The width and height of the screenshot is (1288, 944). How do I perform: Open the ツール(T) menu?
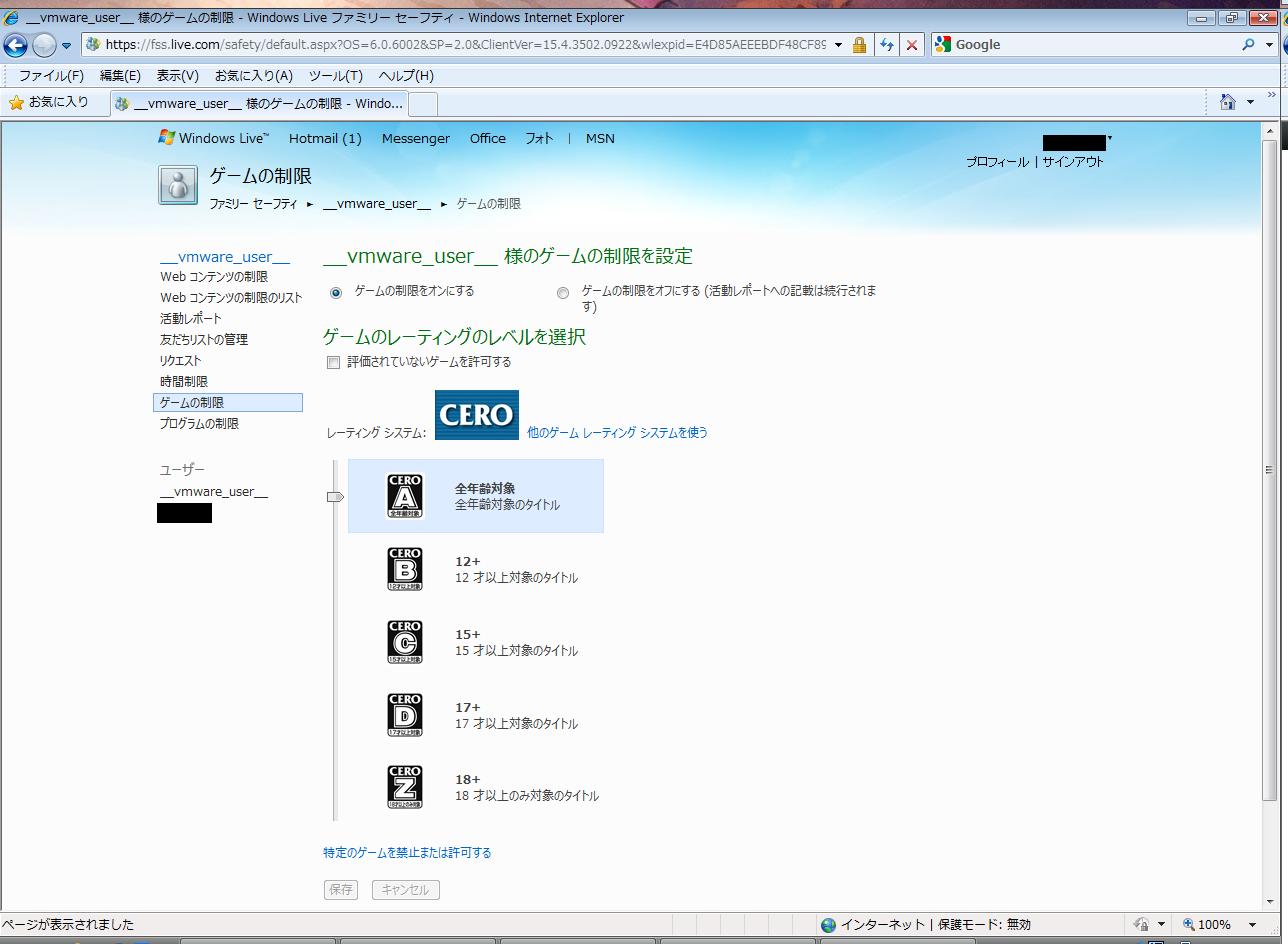pyautogui.click(x=335, y=76)
